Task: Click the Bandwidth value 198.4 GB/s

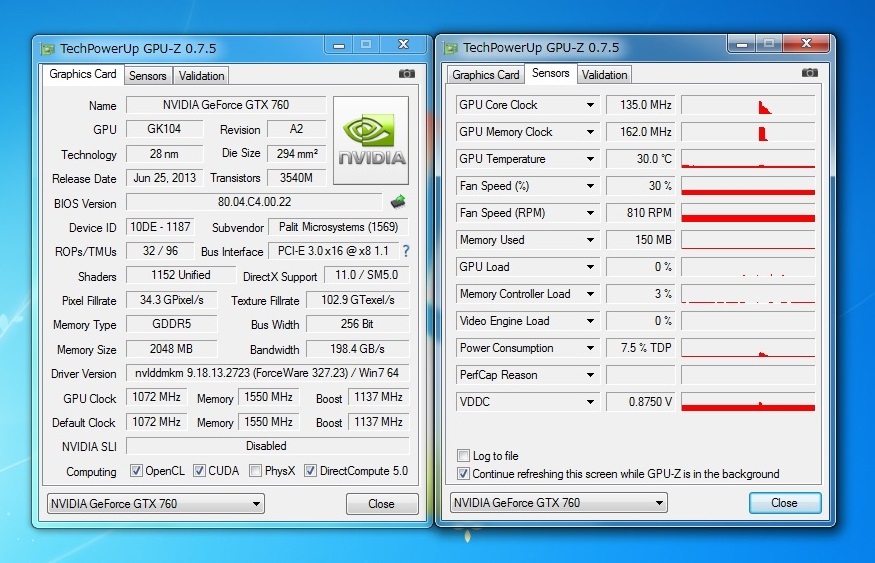Action: (358, 349)
